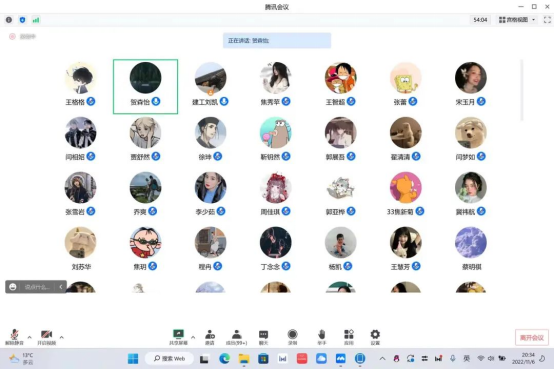Start recording the meeting

coord(293,337)
